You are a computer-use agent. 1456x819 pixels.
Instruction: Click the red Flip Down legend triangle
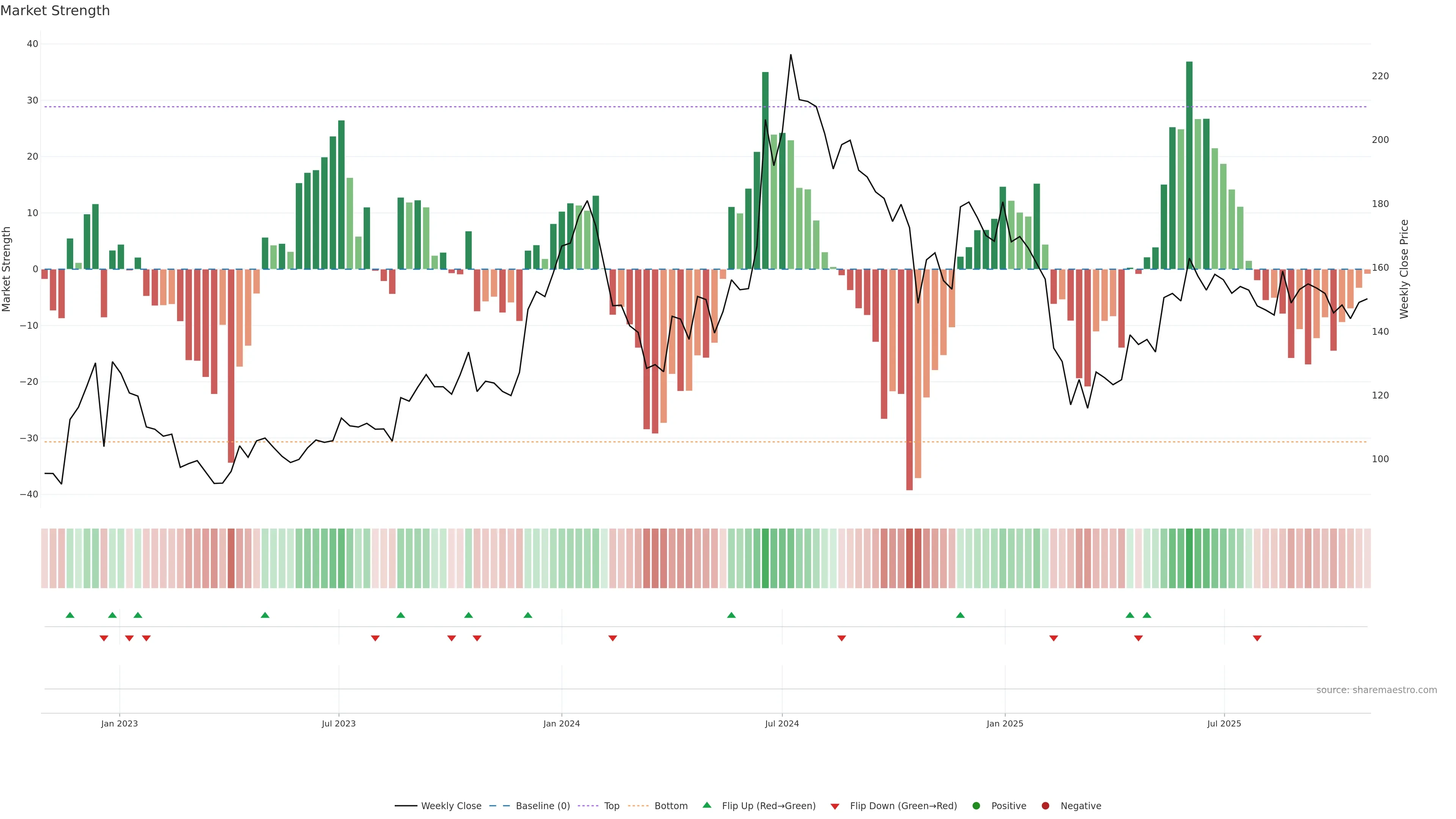coord(835,806)
